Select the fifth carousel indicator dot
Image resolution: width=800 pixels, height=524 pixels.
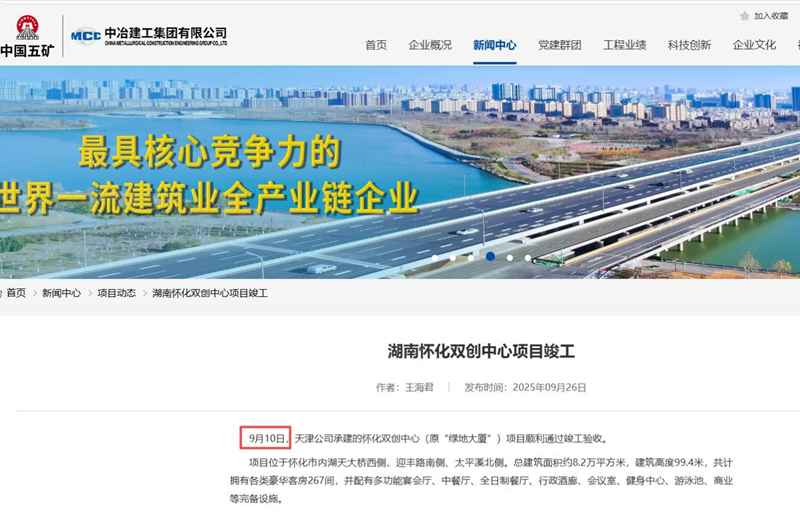pos(509,258)
